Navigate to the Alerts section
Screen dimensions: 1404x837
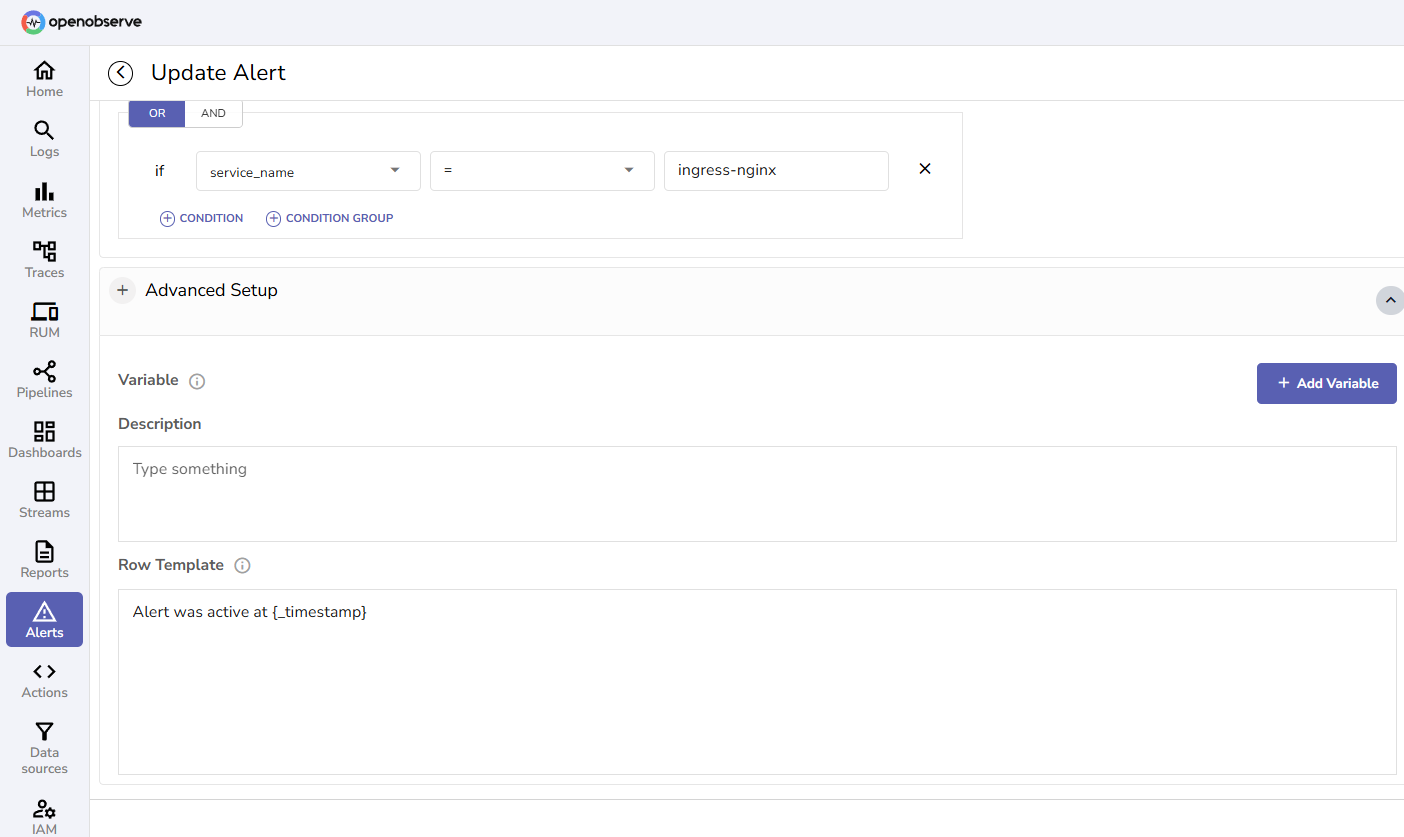point(44,619)
